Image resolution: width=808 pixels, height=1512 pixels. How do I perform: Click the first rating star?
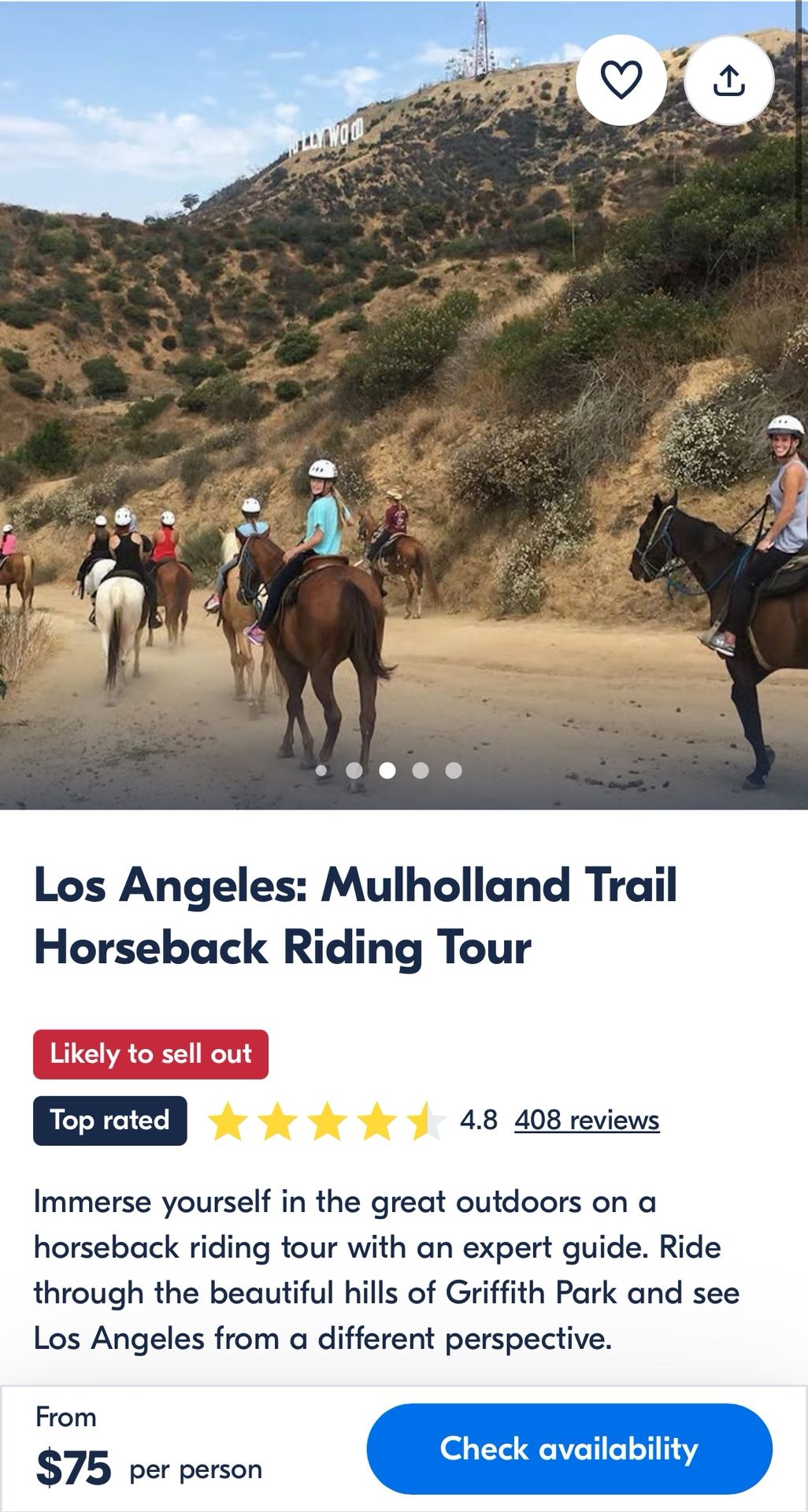[x=228, y=1121]
